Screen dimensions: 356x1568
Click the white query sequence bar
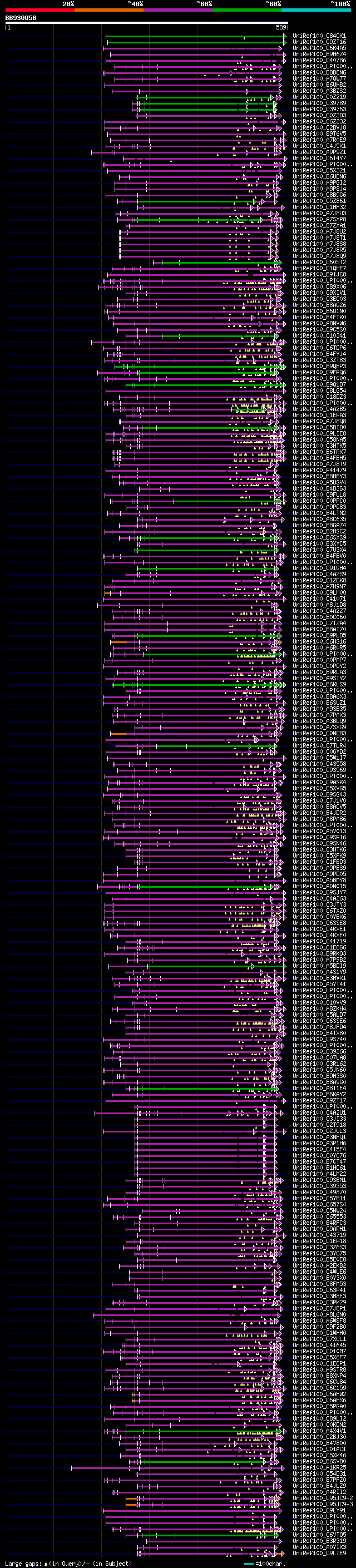pos(147,23)
